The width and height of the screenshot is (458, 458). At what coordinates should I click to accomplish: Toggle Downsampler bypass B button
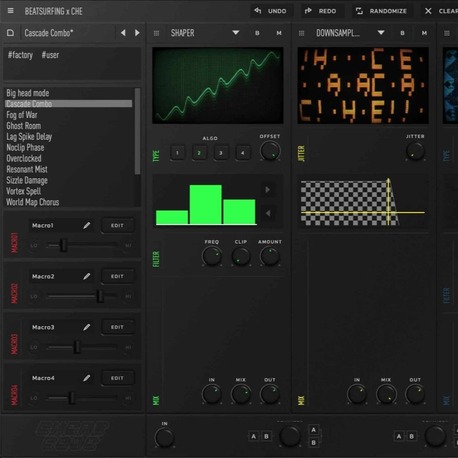(x=402, y=33)
